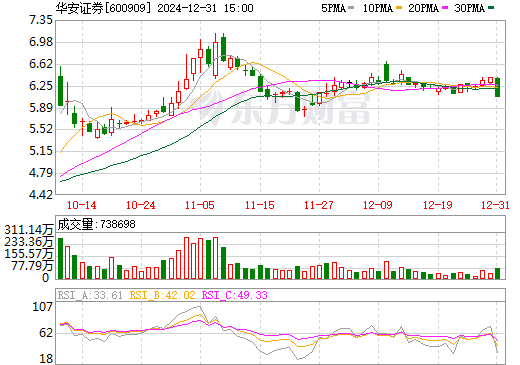
Task: Click the 107 RSI axis label
Action: (x=42, y=307)
